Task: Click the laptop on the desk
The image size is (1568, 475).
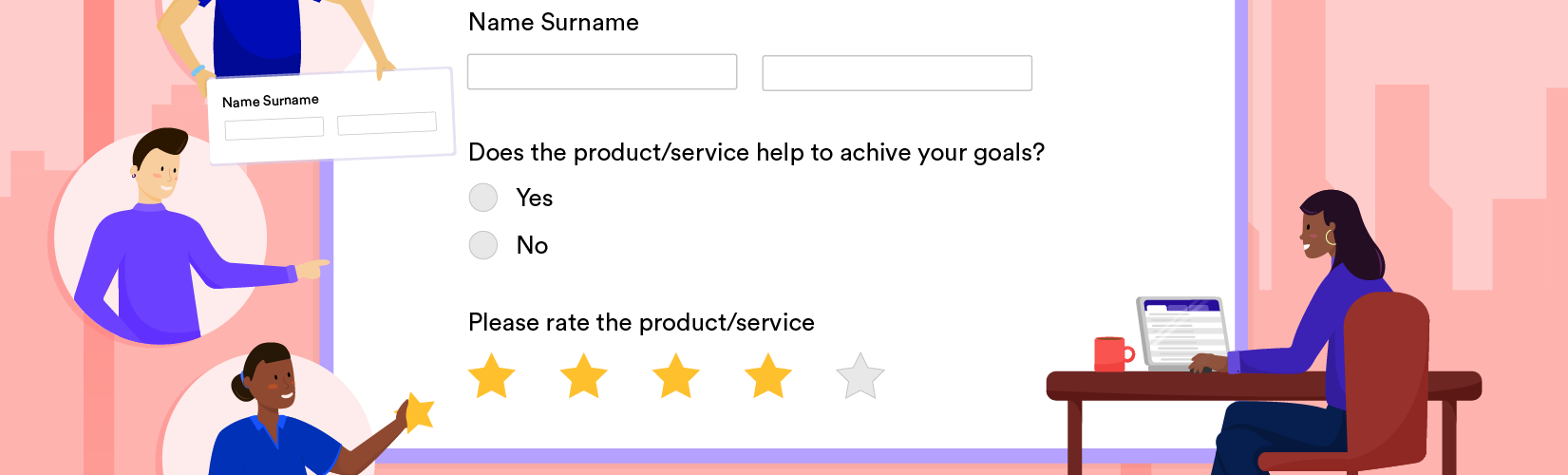Action: click(1183, 332)
